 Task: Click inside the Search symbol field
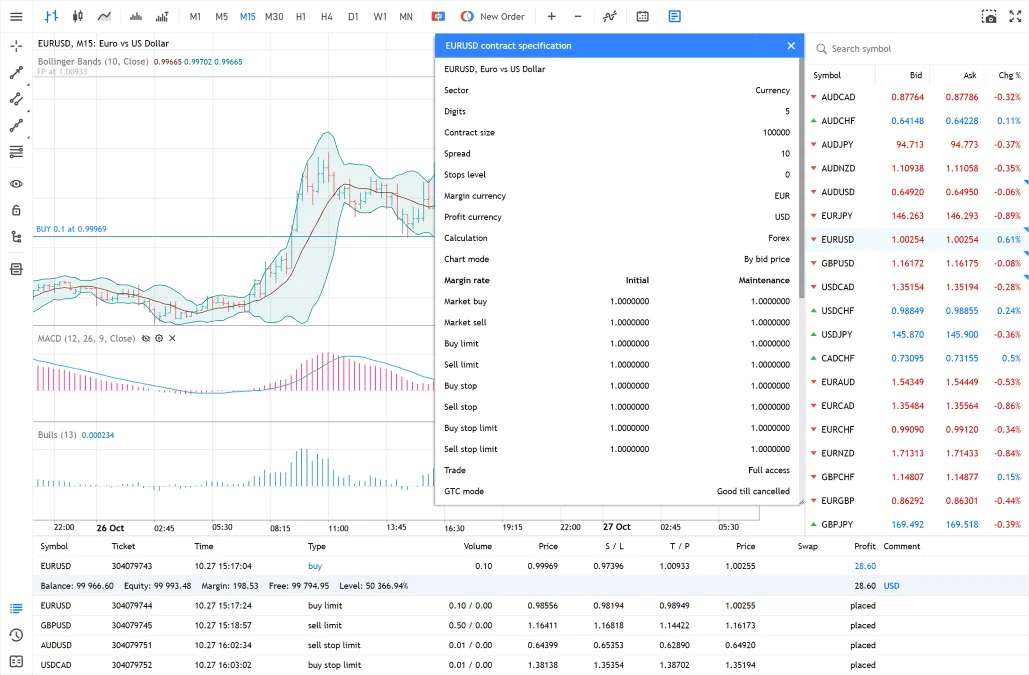pyautogui.click(x=880, y=47)
